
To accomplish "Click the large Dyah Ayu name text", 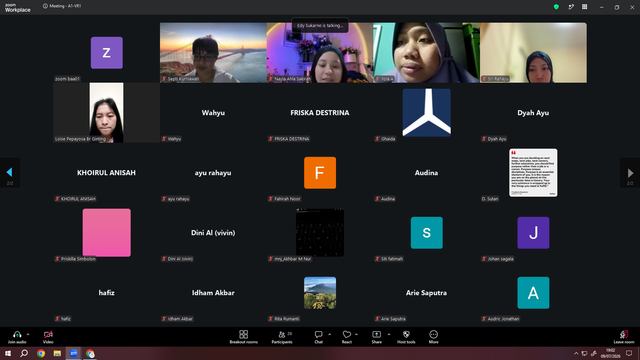I will tap(533, 113).
